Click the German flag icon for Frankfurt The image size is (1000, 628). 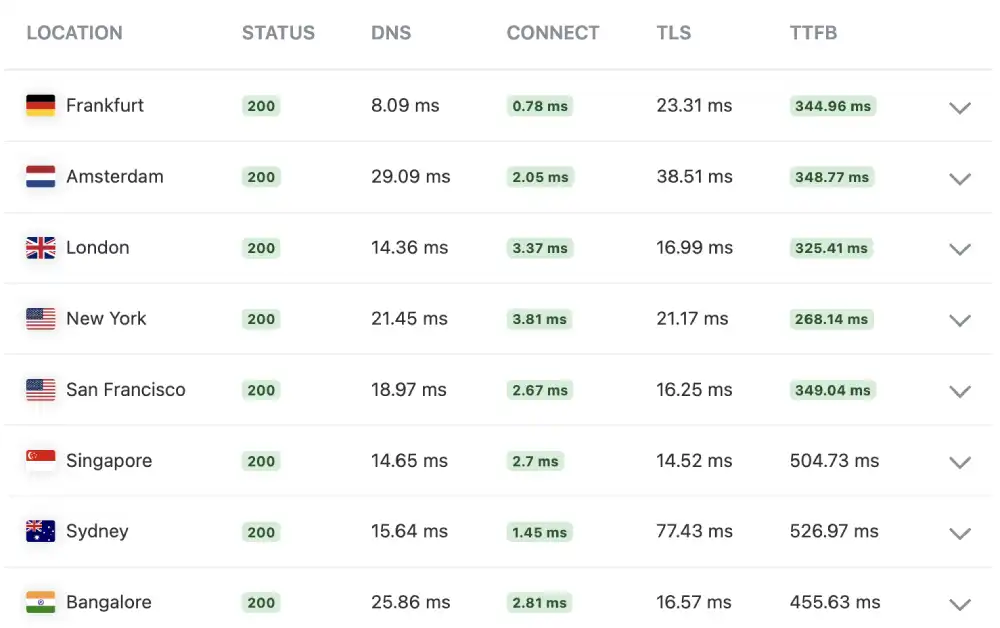pyautogui.click(x=40, y=105)
